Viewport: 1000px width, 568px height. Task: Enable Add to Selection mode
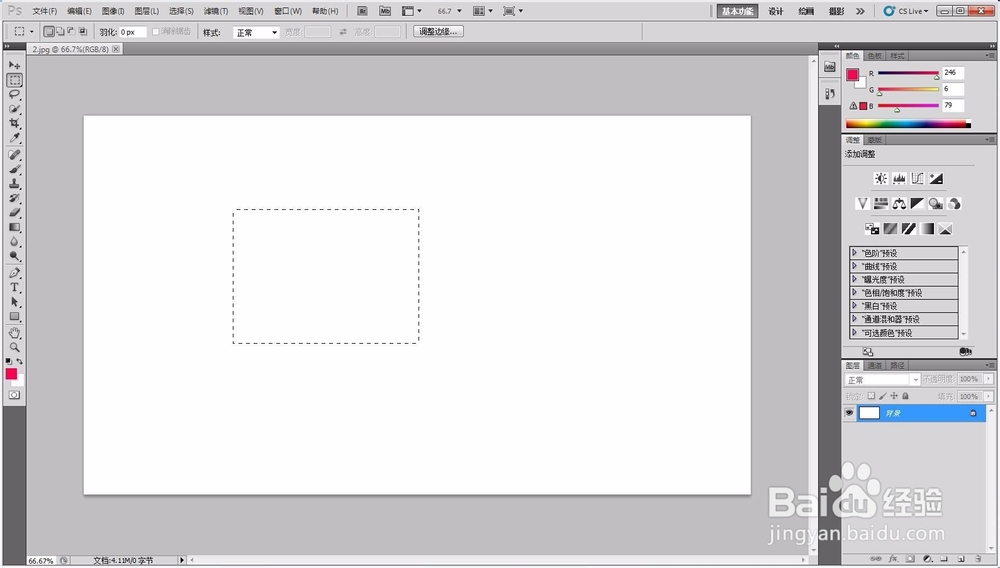(x=60, y=31)
